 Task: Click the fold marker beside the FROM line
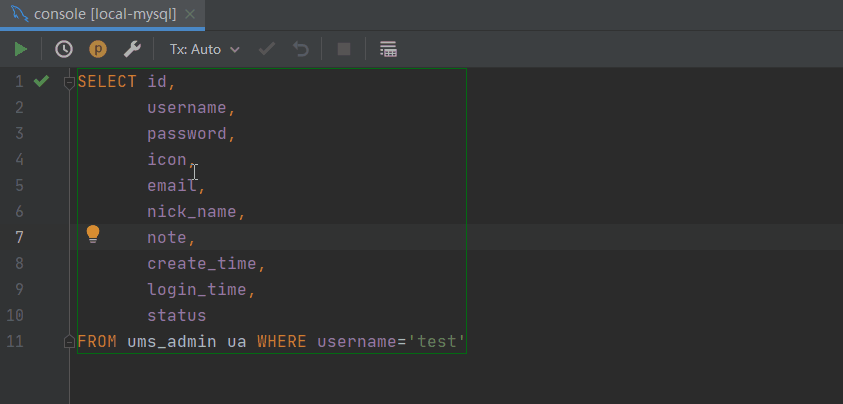coord(69,342)
